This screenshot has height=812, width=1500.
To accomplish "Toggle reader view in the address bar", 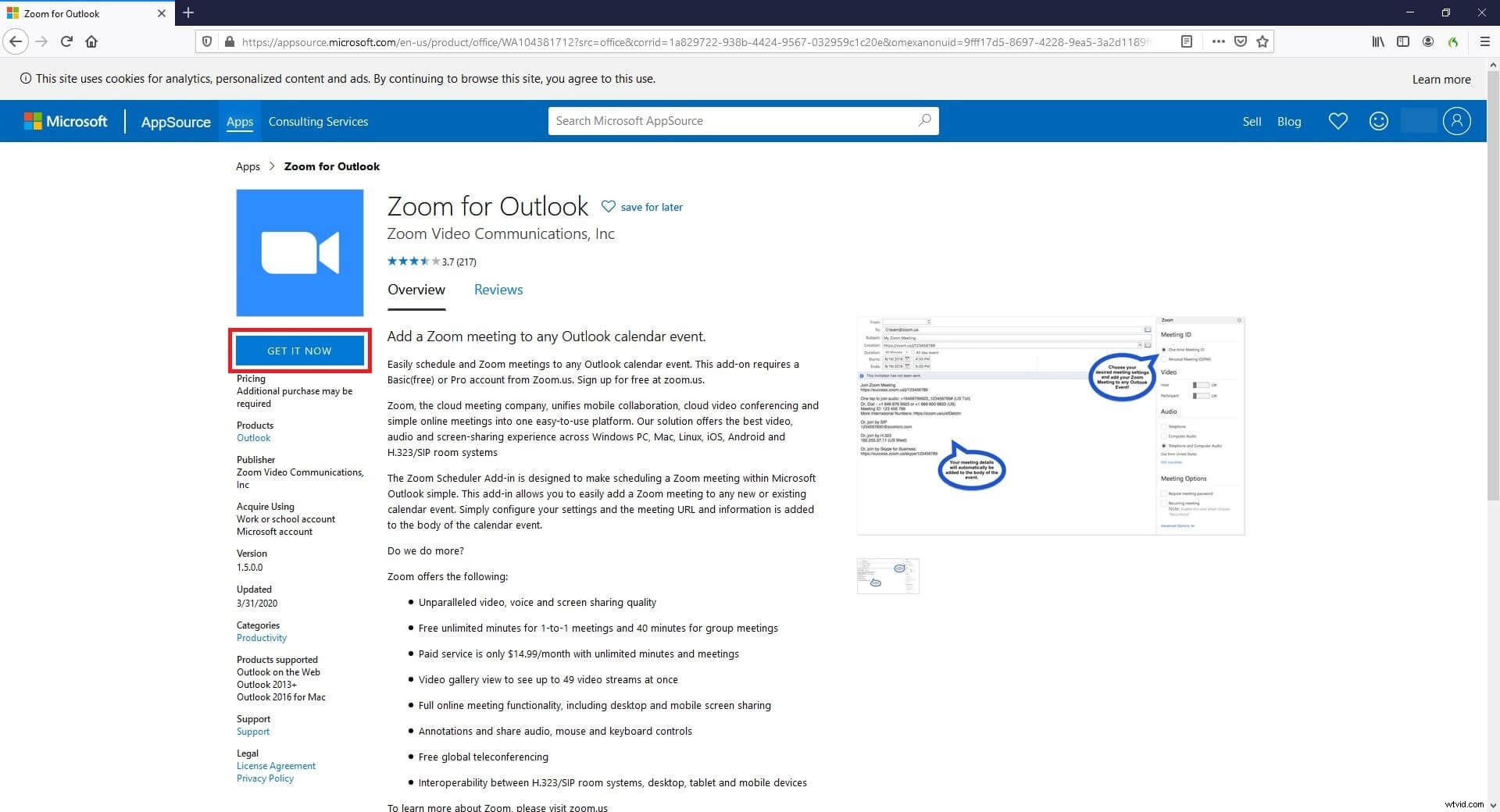I will pos(1187,41).
